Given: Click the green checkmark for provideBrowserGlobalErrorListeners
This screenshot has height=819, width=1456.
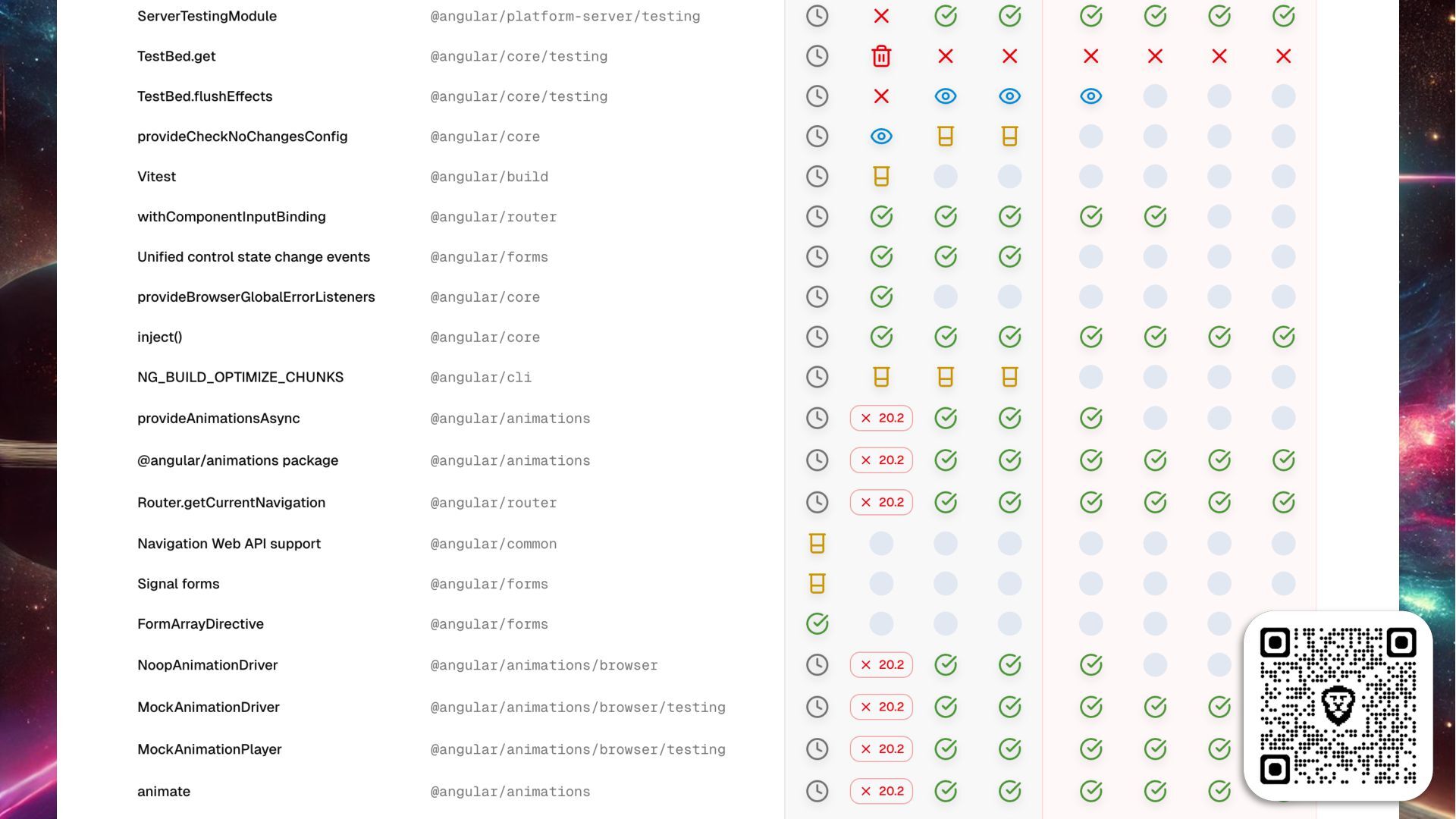Looking at the screenshot, I should point(881,297).
